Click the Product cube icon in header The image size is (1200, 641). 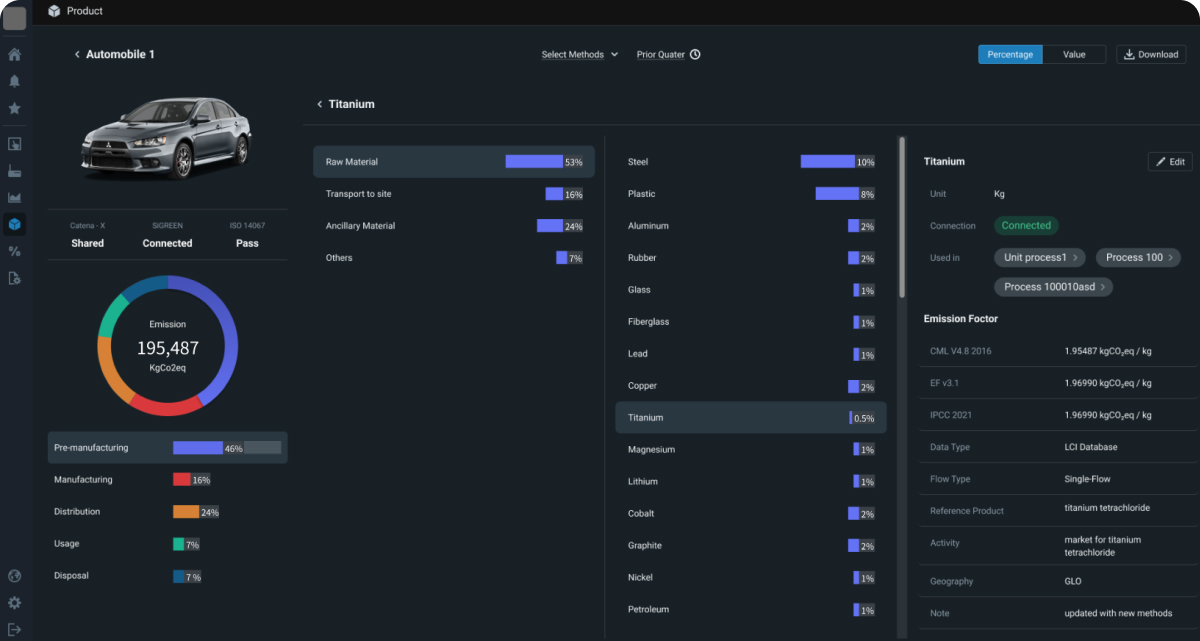(54, 11)
